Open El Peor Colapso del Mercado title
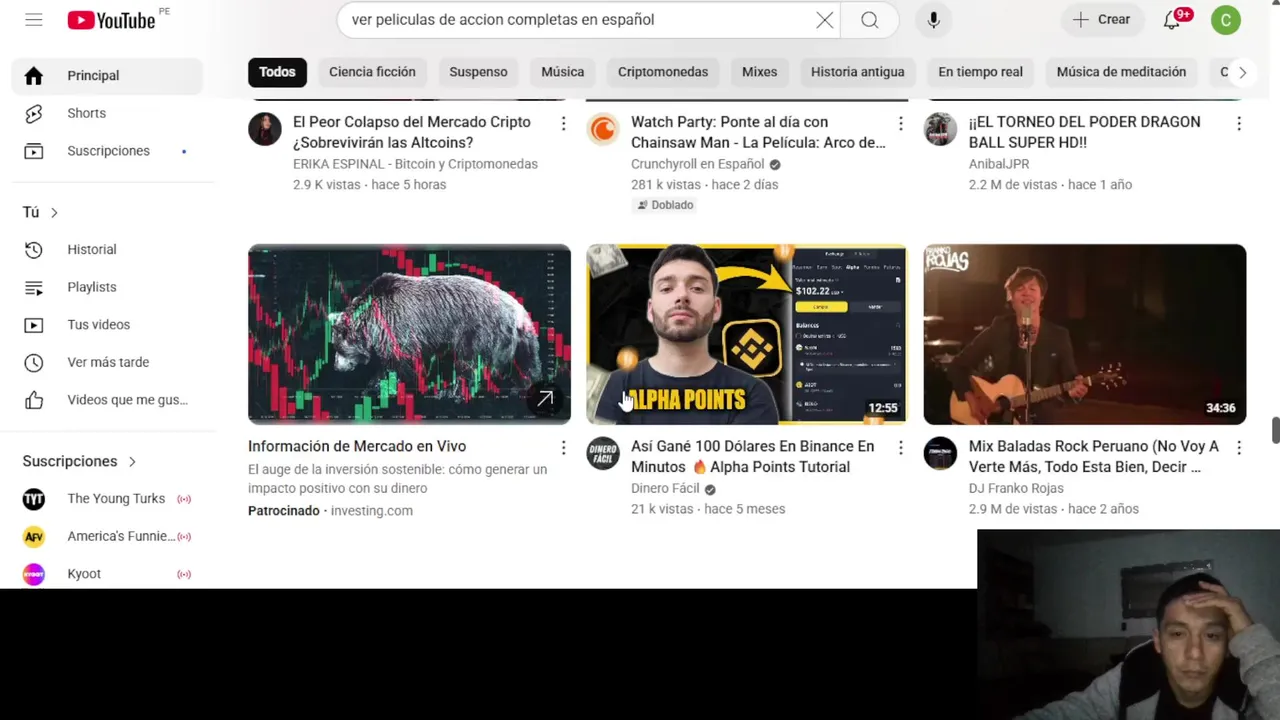The image size is (1280, 720). [412, 132]
